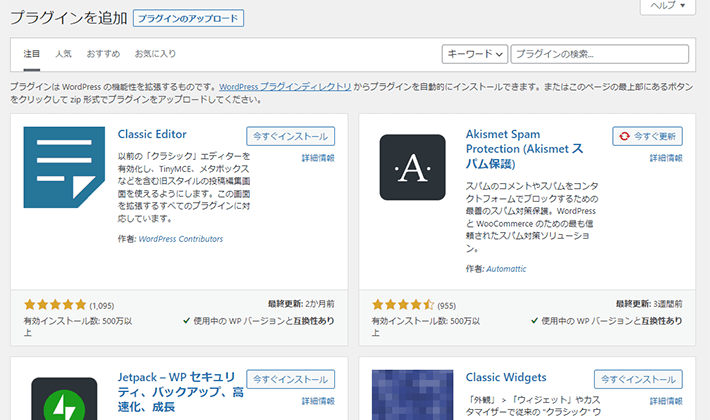
Task: Open WordPress プラグインディレクトリ link
Action: click(285, 86)
